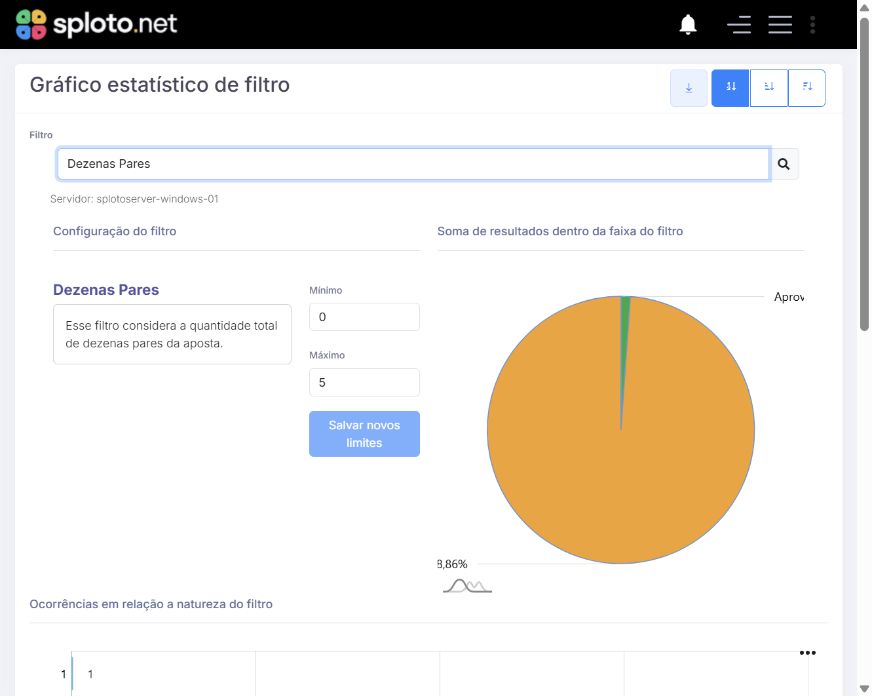The image size is (872, 696).
Task: Click the filter description text box
Action: (172, 335)
